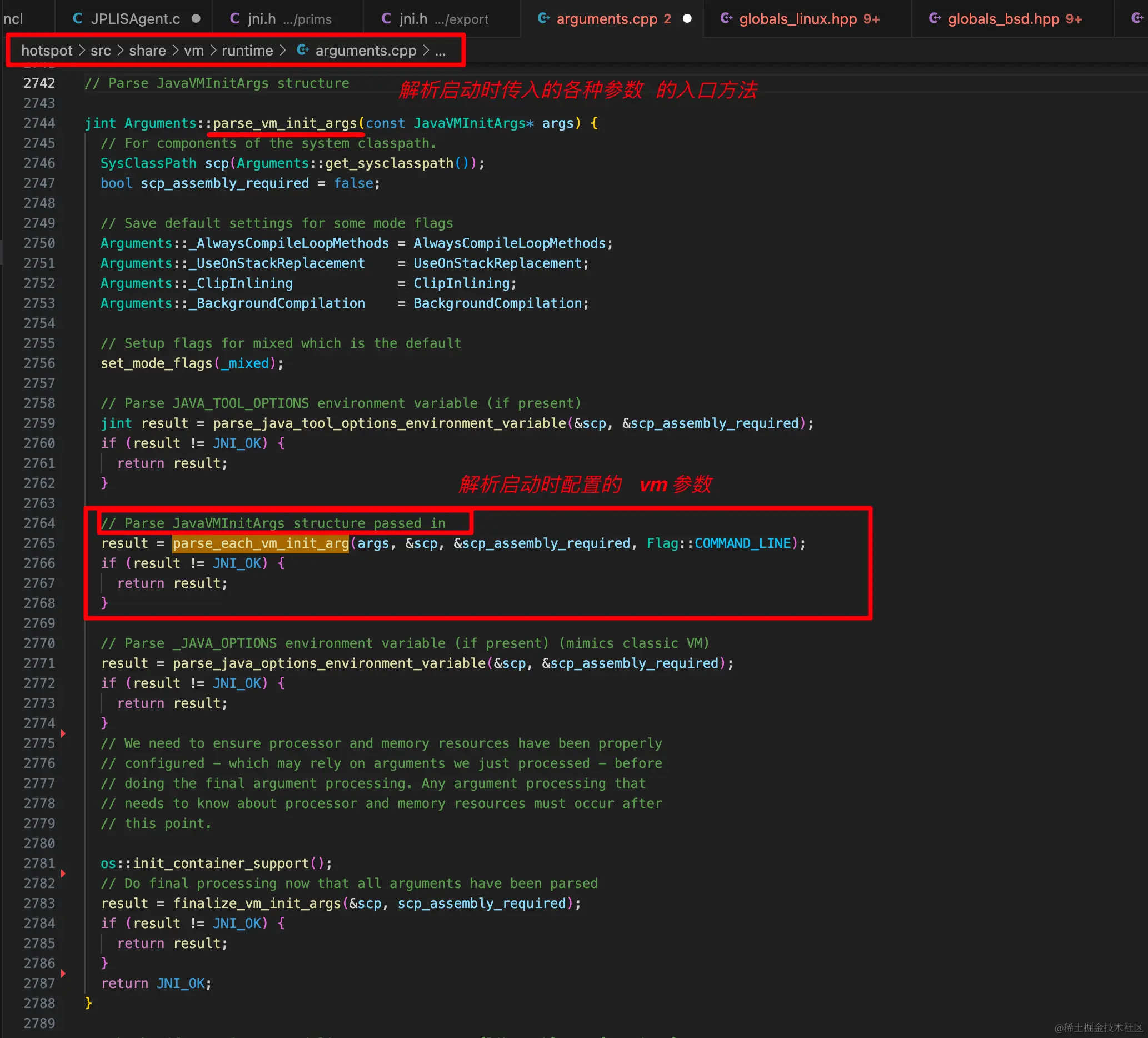Click the red gutter marker near line 2775

(x=63, y=733)
